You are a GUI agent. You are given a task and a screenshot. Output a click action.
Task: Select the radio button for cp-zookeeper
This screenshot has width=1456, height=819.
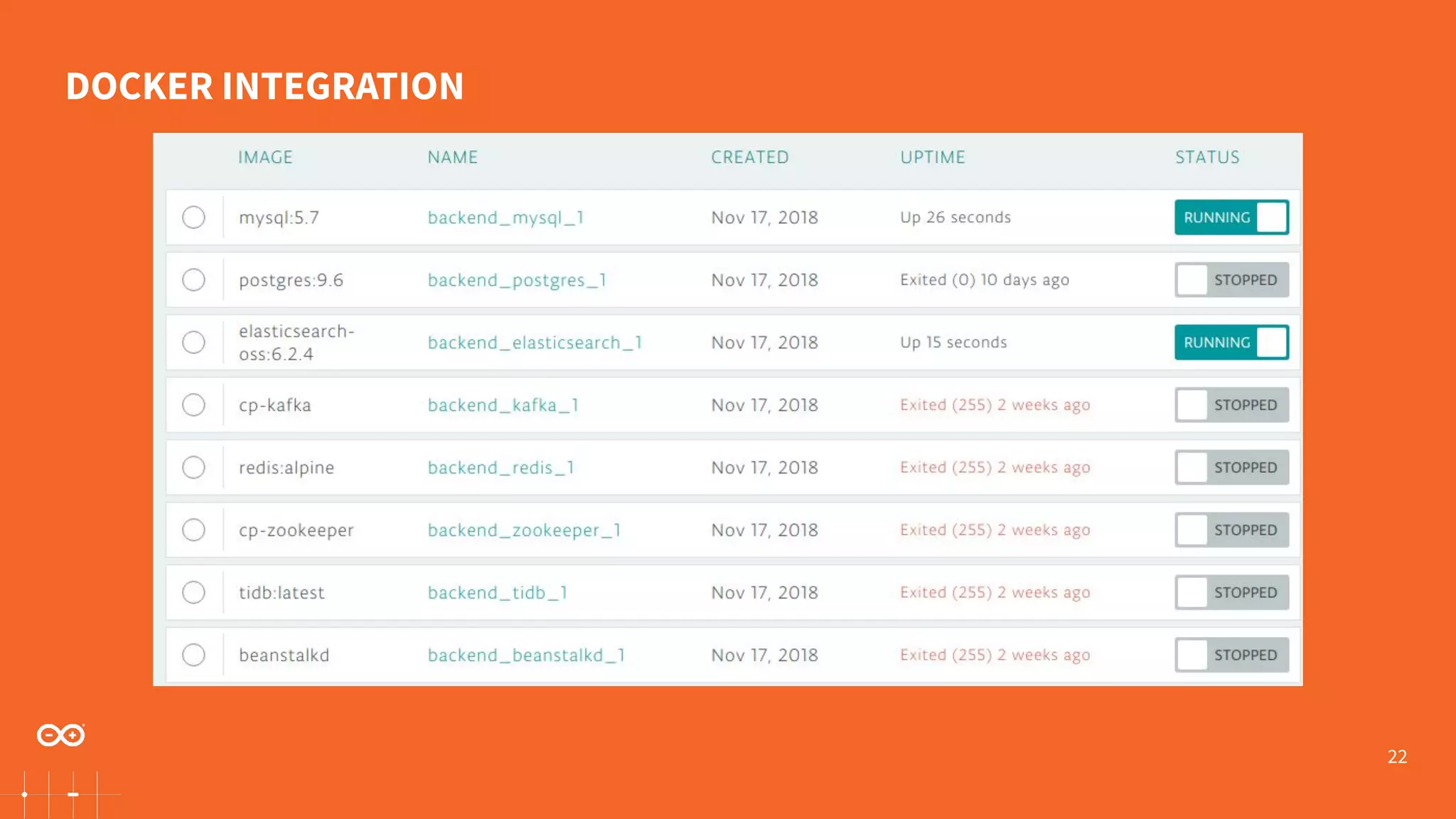pos(193,530)
